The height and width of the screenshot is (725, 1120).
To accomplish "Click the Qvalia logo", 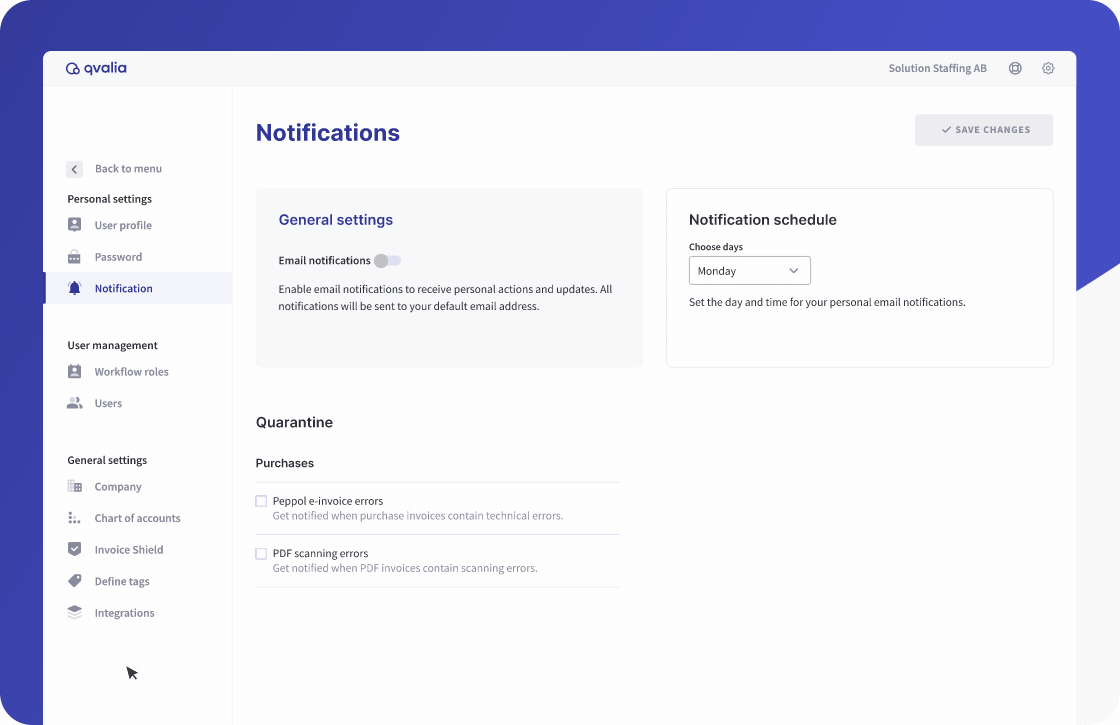I will click(96, 68).
